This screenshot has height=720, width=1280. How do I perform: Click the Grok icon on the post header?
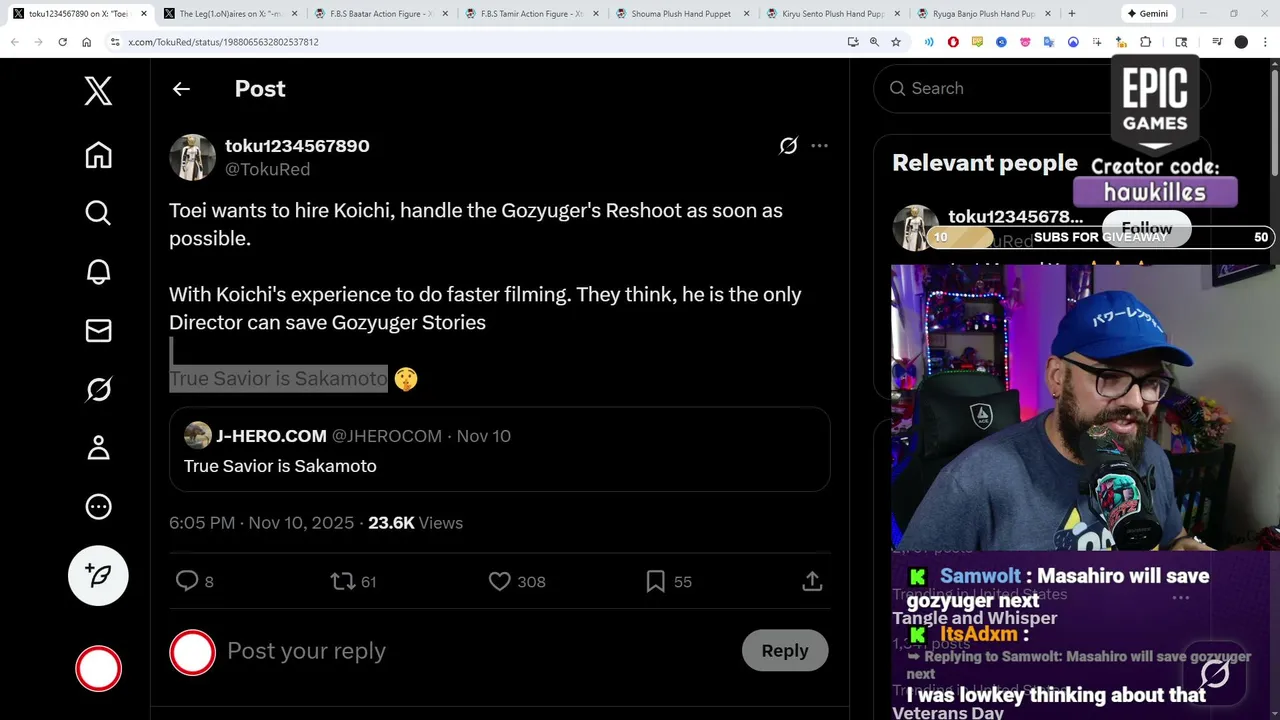pos(788,146)
